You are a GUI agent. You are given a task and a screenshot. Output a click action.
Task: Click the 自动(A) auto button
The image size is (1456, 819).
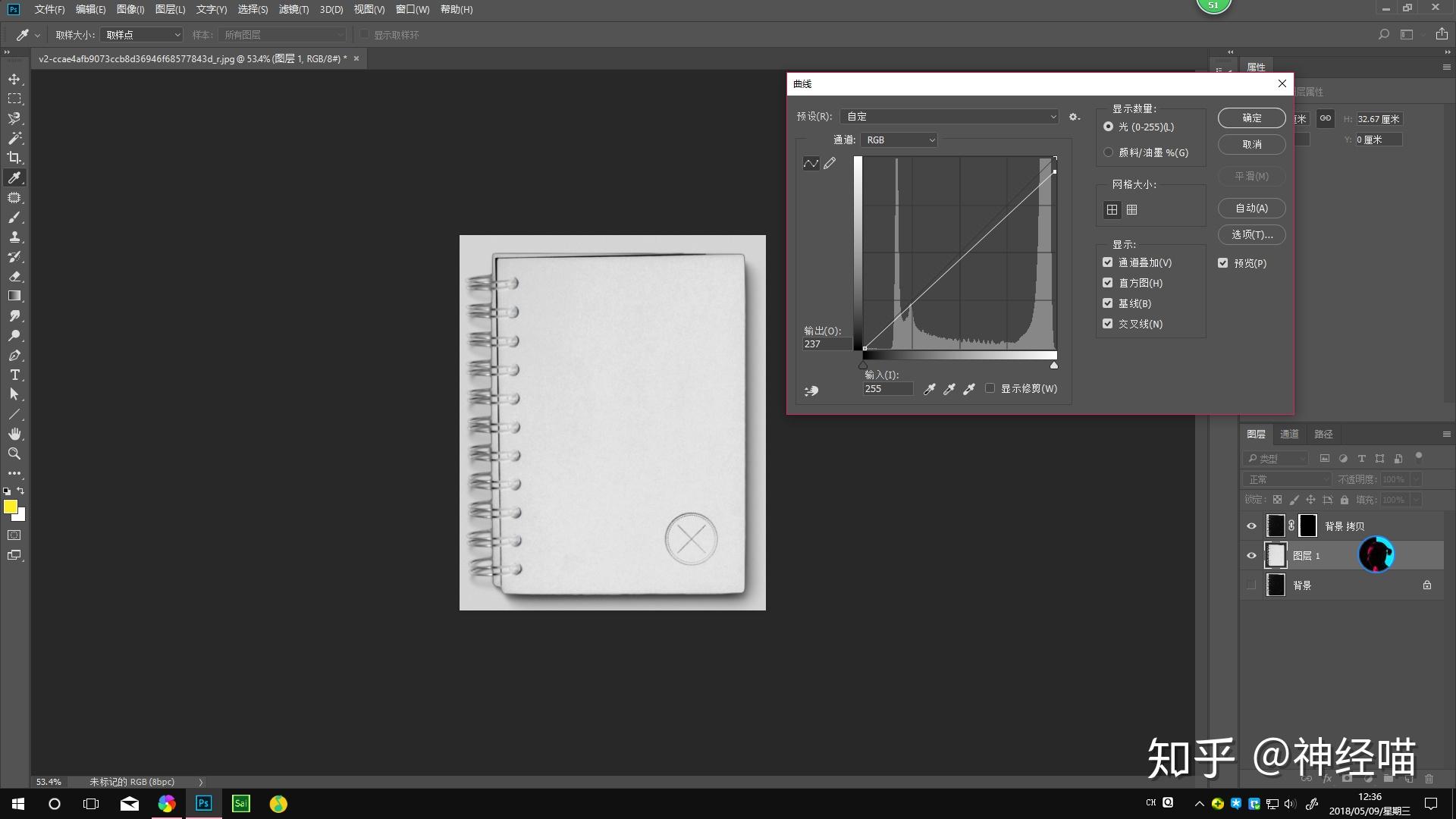tap(1252, 209)
